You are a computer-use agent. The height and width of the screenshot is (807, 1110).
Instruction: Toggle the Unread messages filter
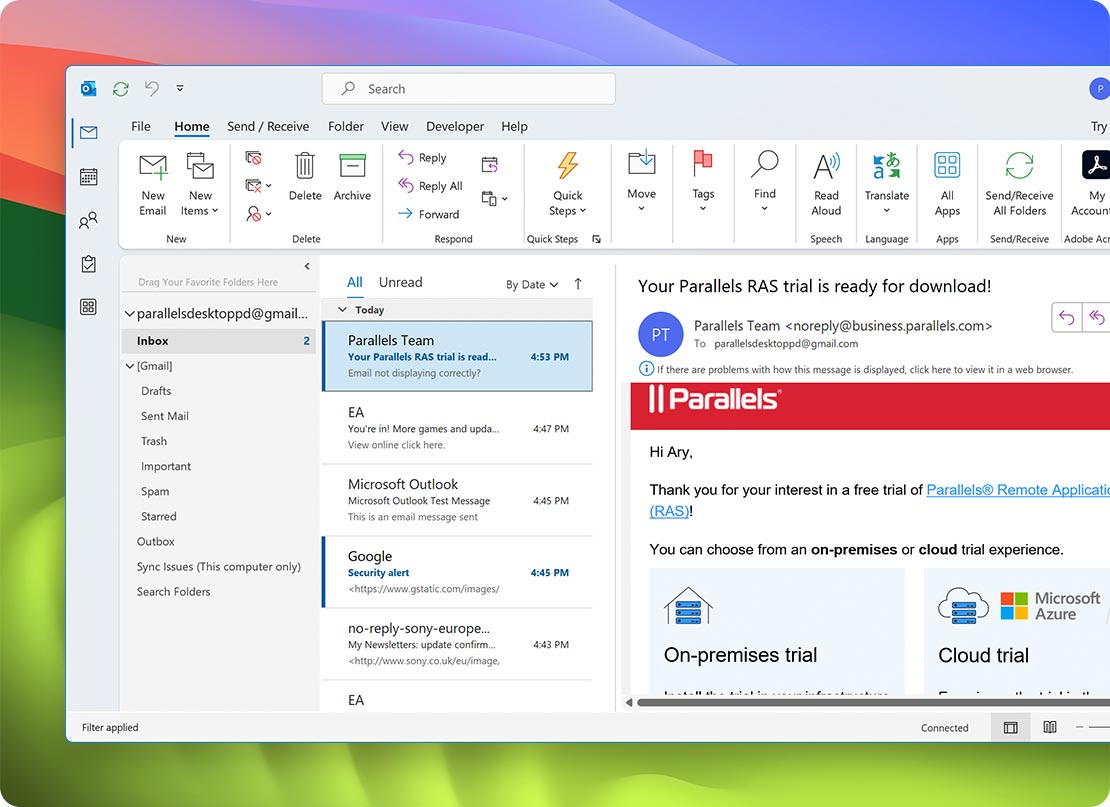(400, 282)
